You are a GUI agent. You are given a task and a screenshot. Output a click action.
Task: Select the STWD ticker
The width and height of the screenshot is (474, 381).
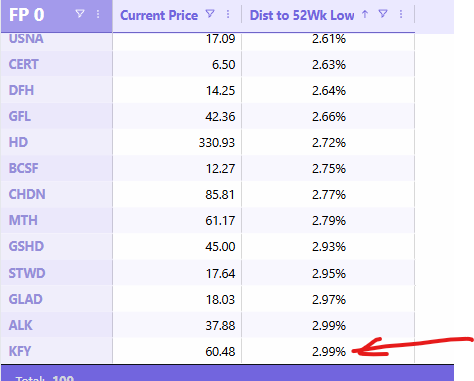click(x=27, y=273)
